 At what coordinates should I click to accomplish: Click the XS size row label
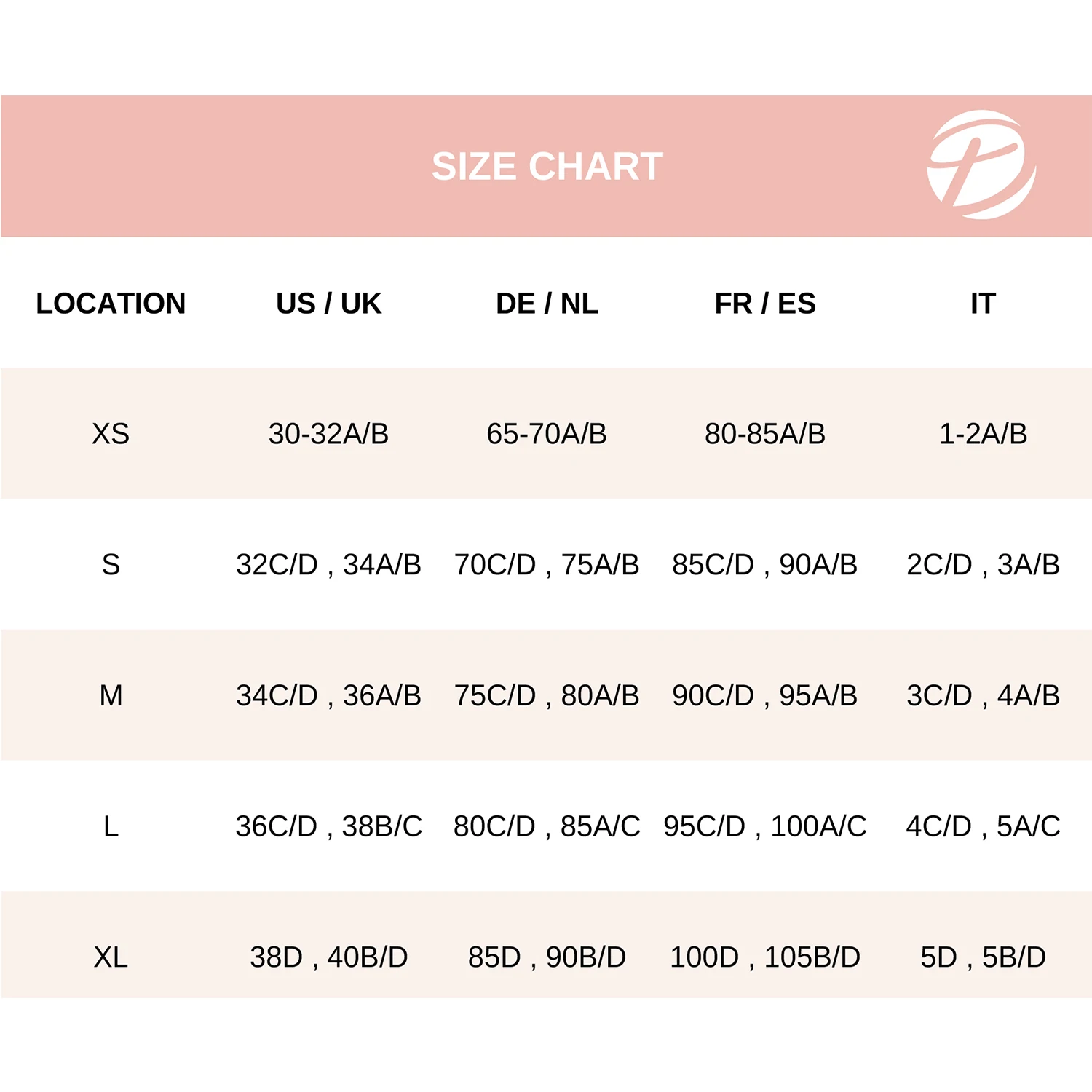pos(111,434)
